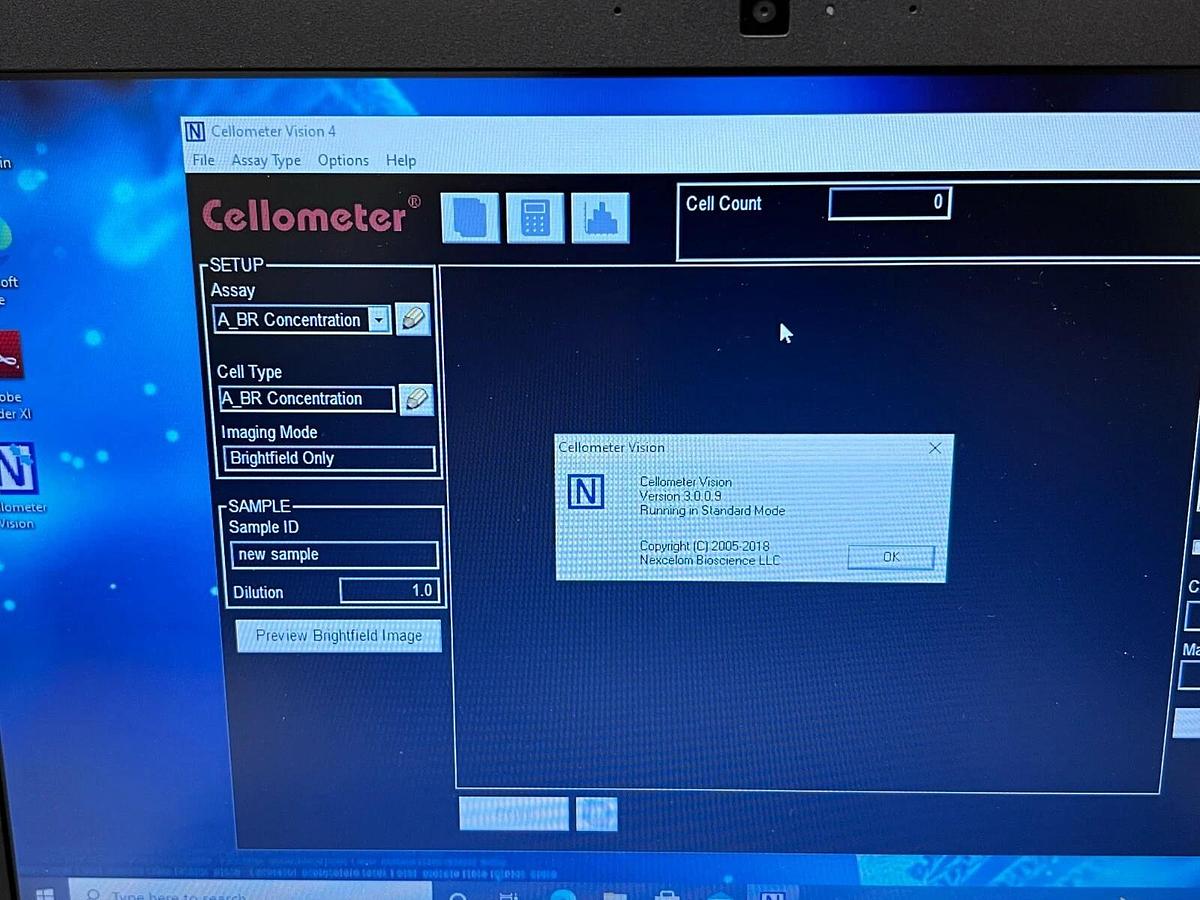This screenshot has width=1200, height=900.
Task: Edit cell type using pencil icon
Action: [x=416, y=399]
